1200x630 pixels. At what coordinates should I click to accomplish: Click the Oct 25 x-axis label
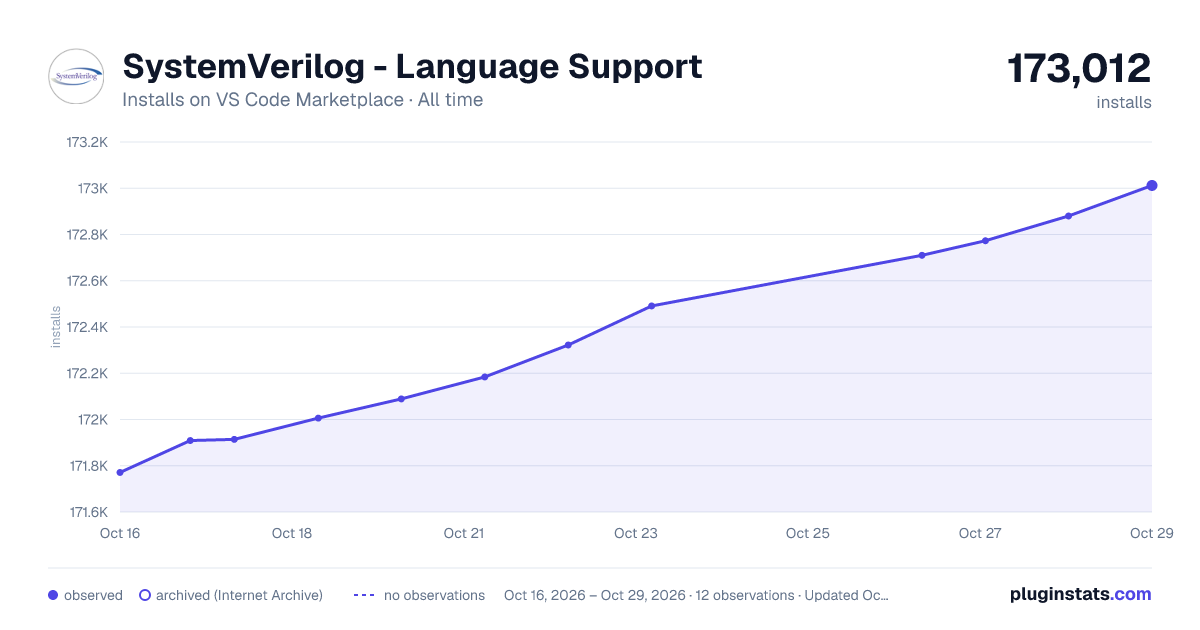click(808, 533)
